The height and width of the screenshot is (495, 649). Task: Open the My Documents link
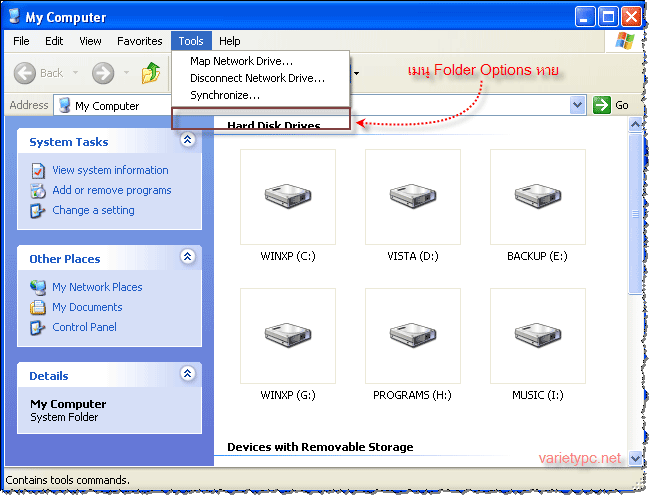point(87,307)
